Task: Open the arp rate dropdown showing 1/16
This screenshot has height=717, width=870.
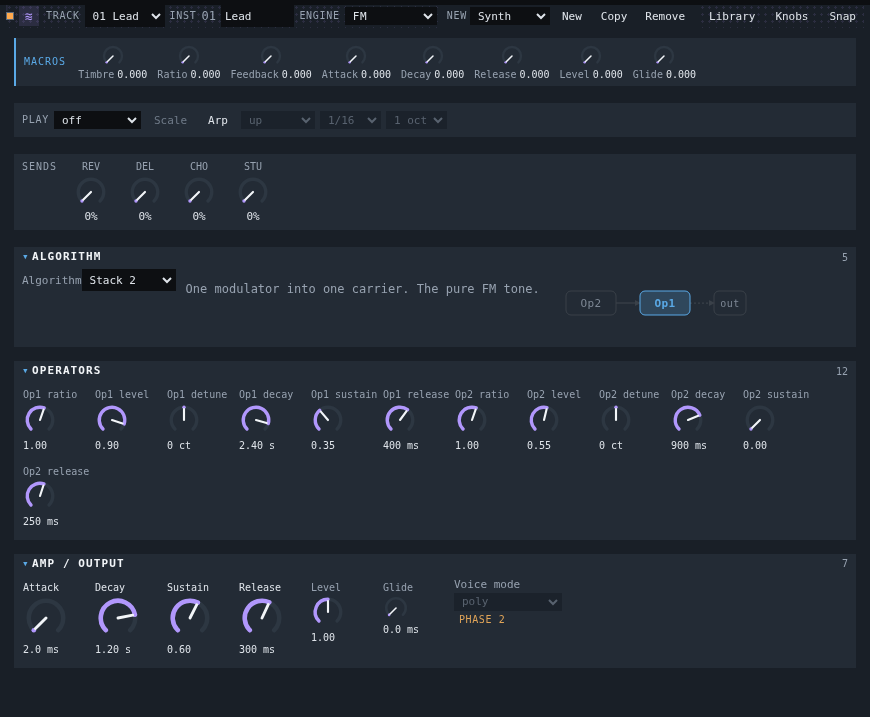Action: click(350, 120)
